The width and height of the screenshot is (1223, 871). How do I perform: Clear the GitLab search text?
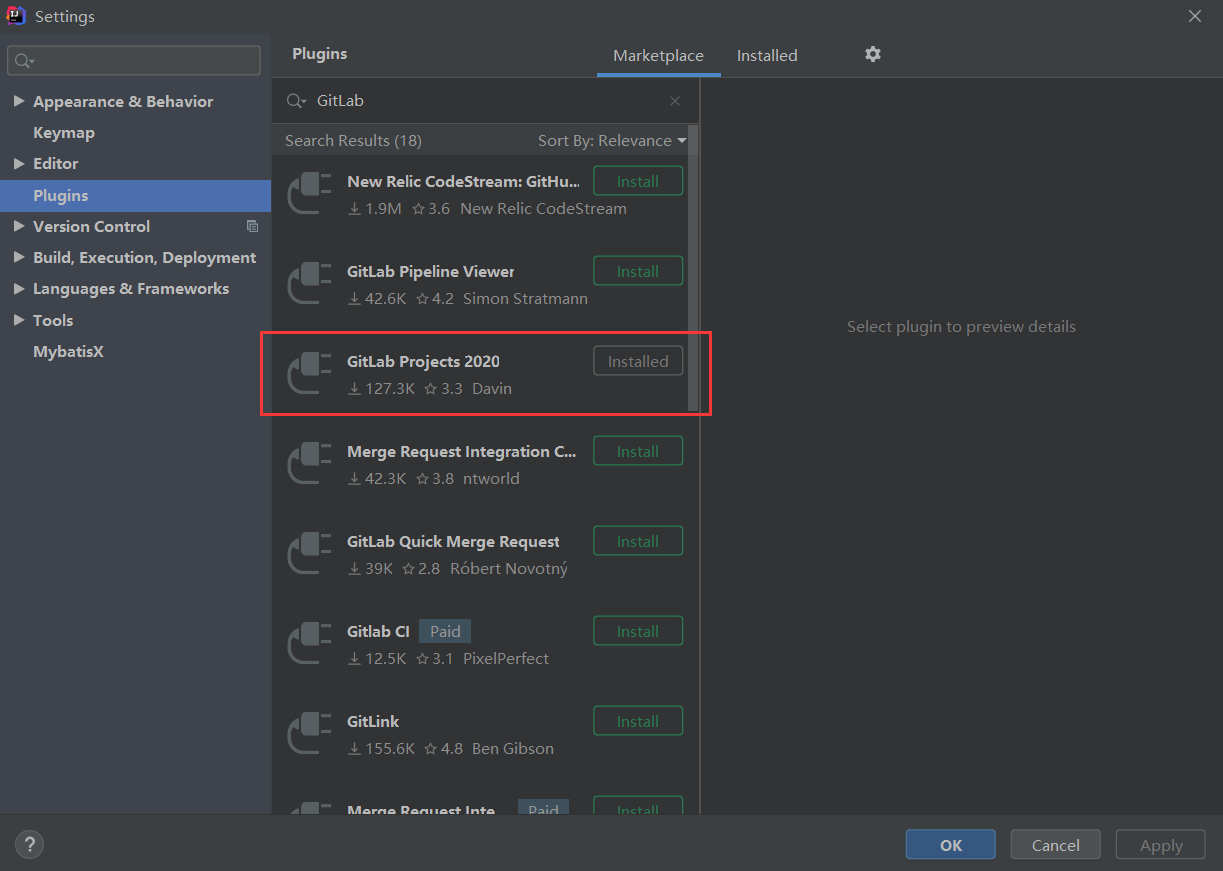(675, 101)
